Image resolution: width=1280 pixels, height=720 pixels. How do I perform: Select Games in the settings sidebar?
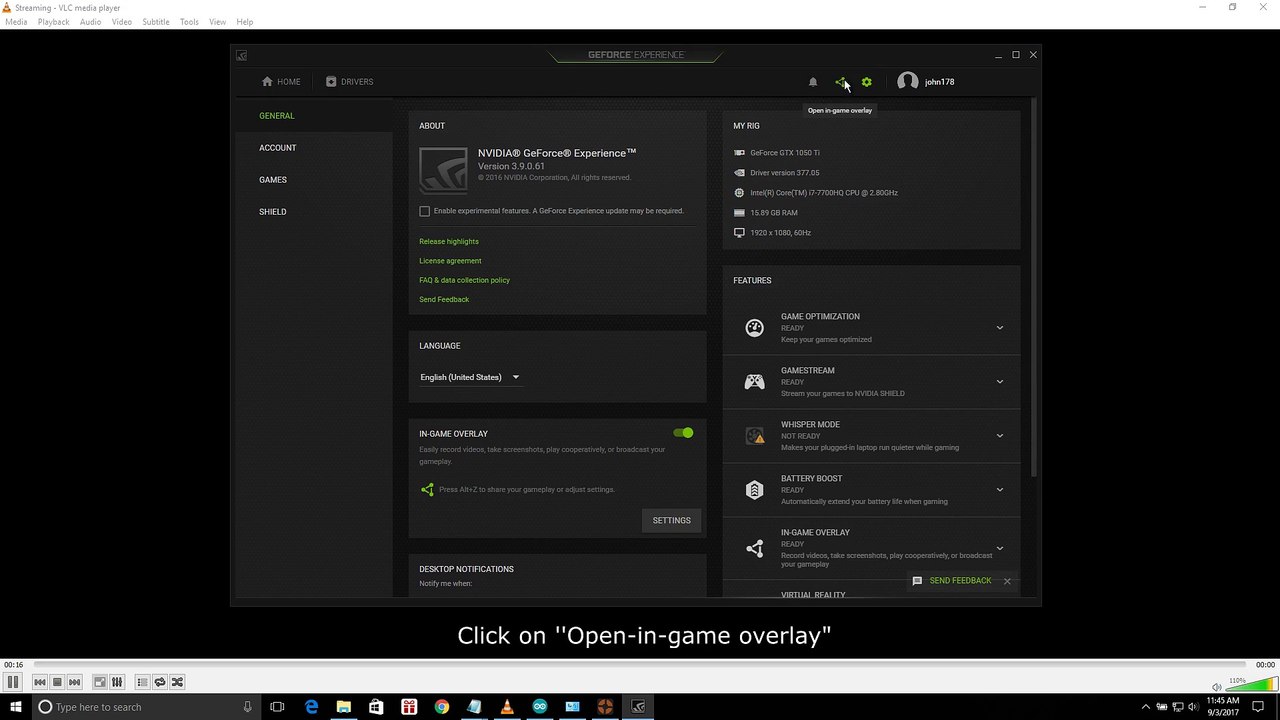(273, 180)
